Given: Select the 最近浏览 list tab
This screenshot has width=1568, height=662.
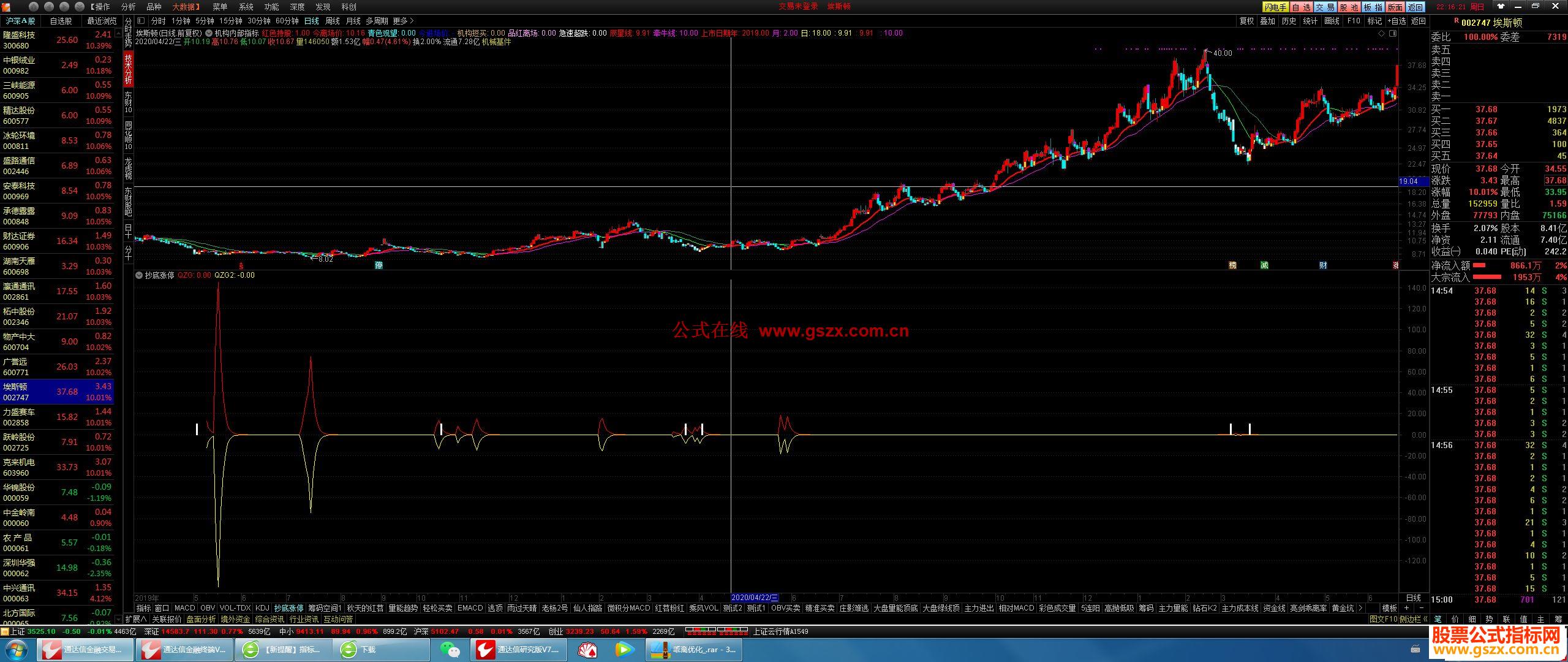Looking at the screenshot, I should (x=101, y=21).
